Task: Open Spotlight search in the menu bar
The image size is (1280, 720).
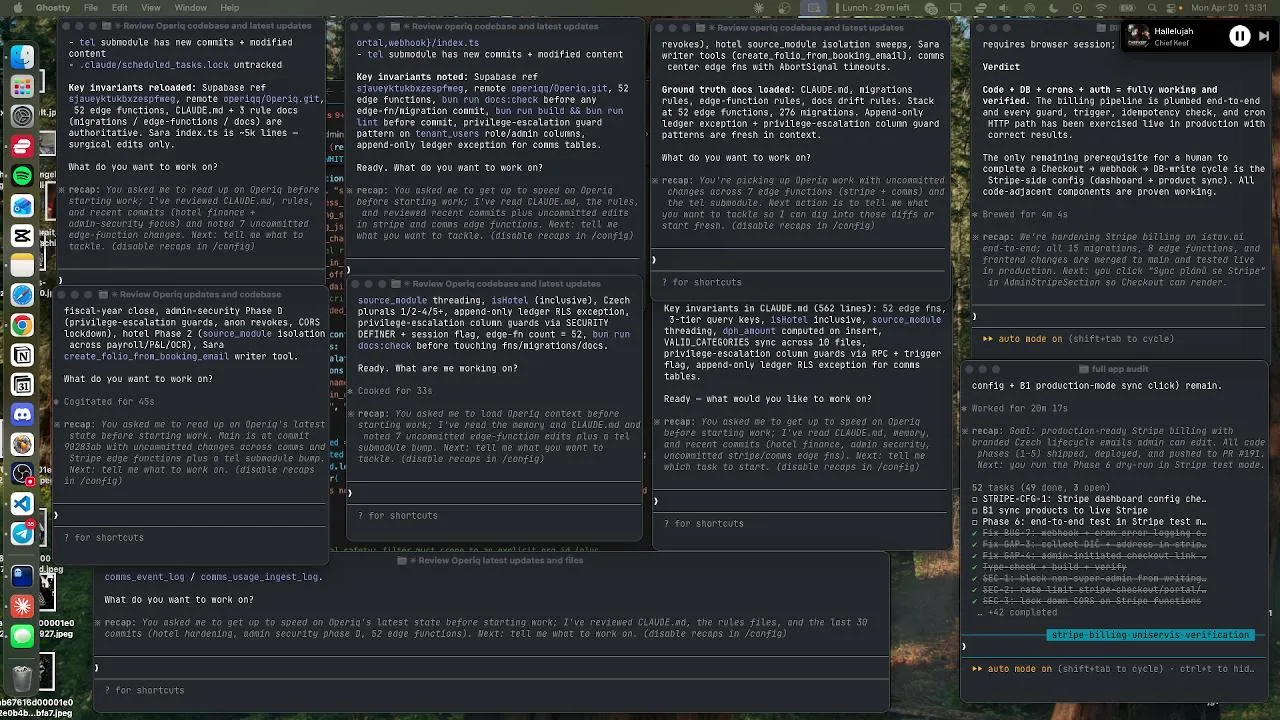Action: click(1152, 7)
